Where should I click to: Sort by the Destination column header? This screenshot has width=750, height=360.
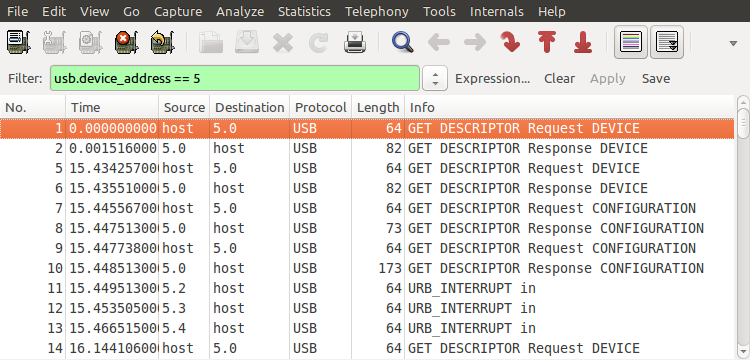tap(250, 108)
